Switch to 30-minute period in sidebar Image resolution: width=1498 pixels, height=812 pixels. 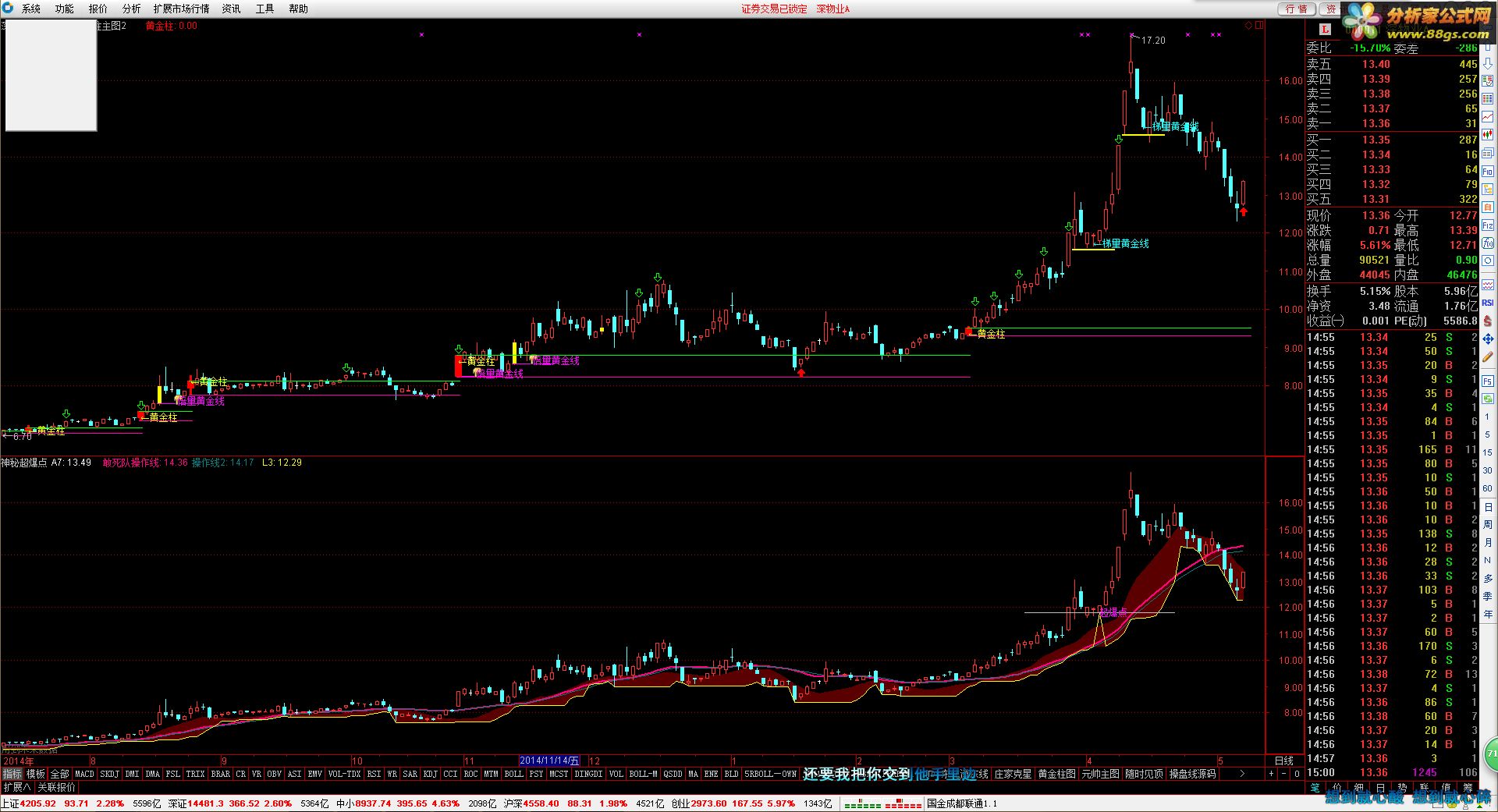point(1488,470)
